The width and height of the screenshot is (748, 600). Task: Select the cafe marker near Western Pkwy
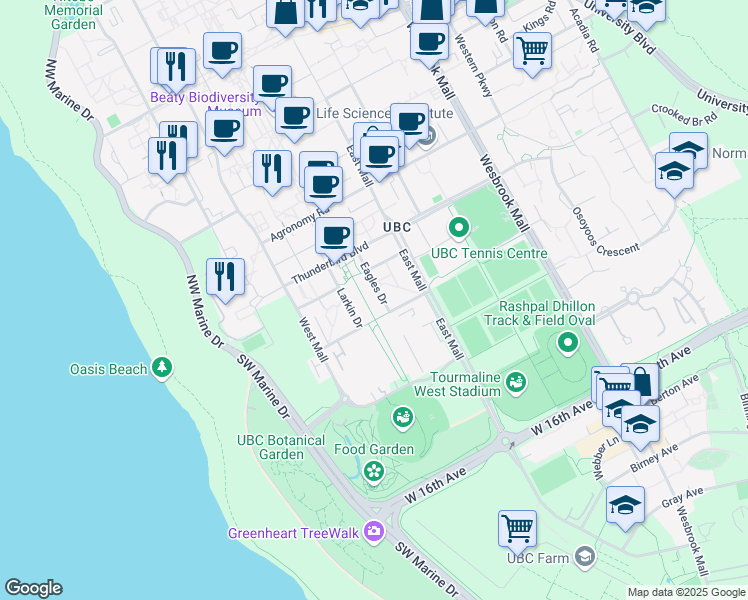(x=429, y=43)
